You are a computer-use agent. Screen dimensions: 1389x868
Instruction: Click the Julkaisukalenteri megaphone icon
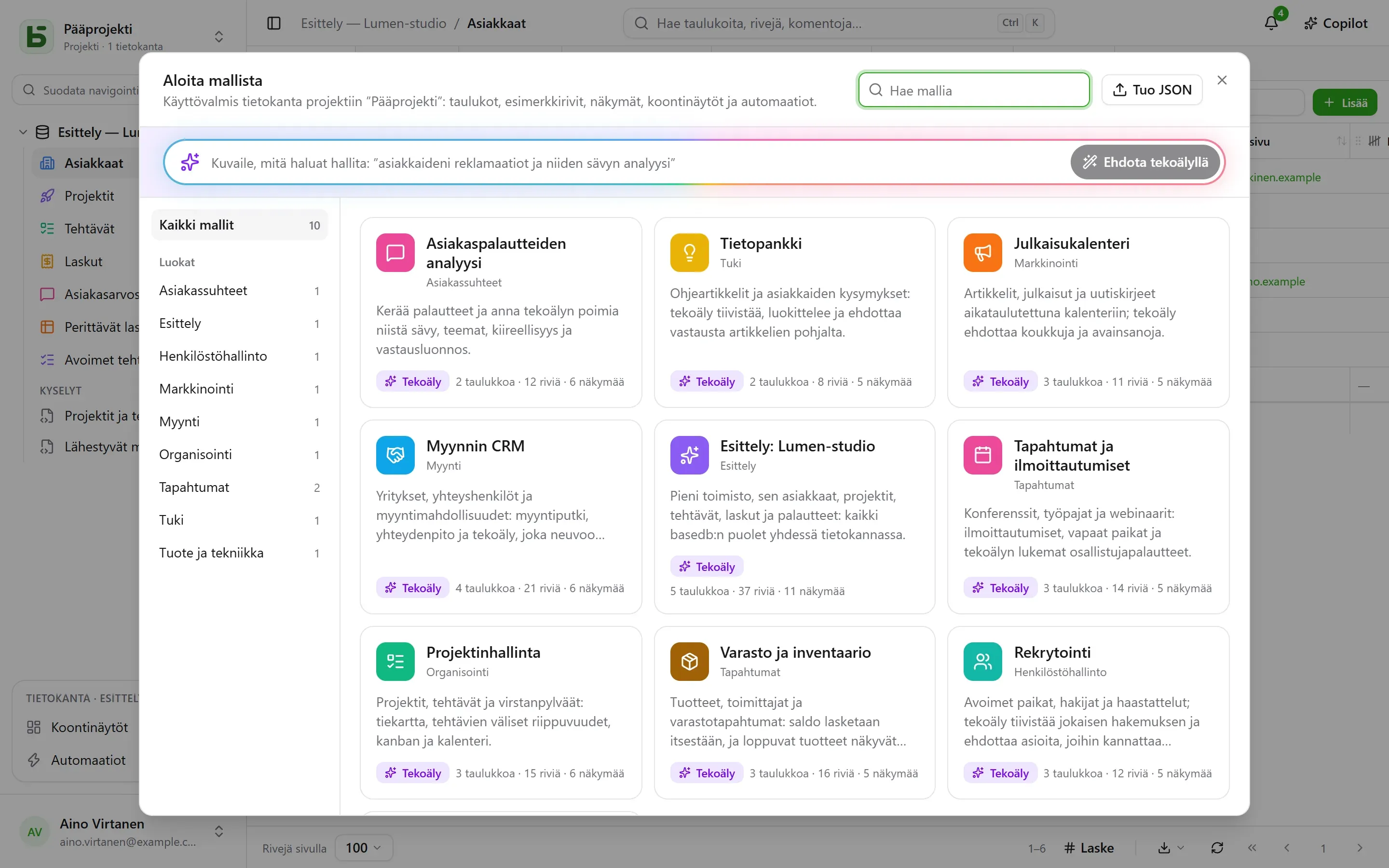(x=982, y=253)
